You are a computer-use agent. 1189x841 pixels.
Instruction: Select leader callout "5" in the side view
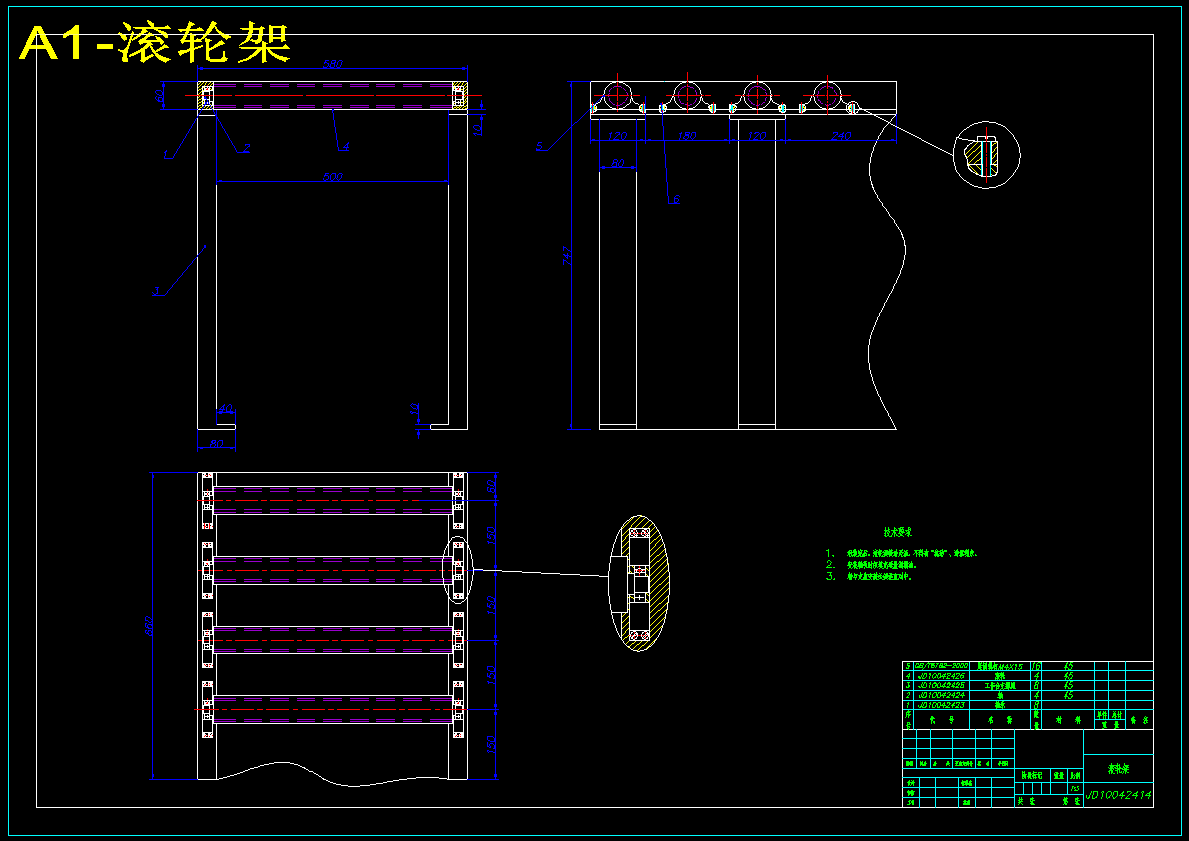coord(539,146)
